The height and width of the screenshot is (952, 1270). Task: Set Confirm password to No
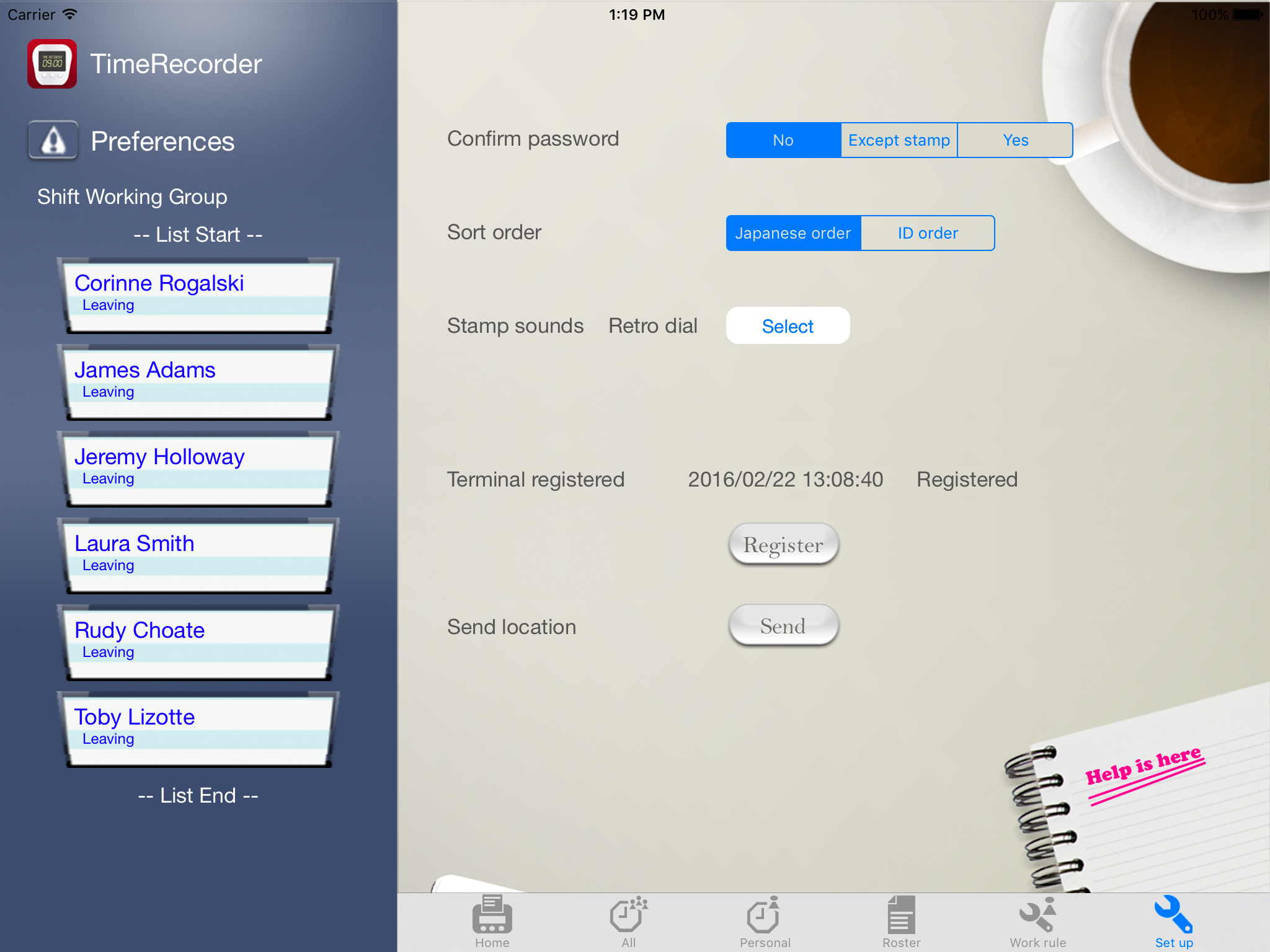click(x=783, y=140)
